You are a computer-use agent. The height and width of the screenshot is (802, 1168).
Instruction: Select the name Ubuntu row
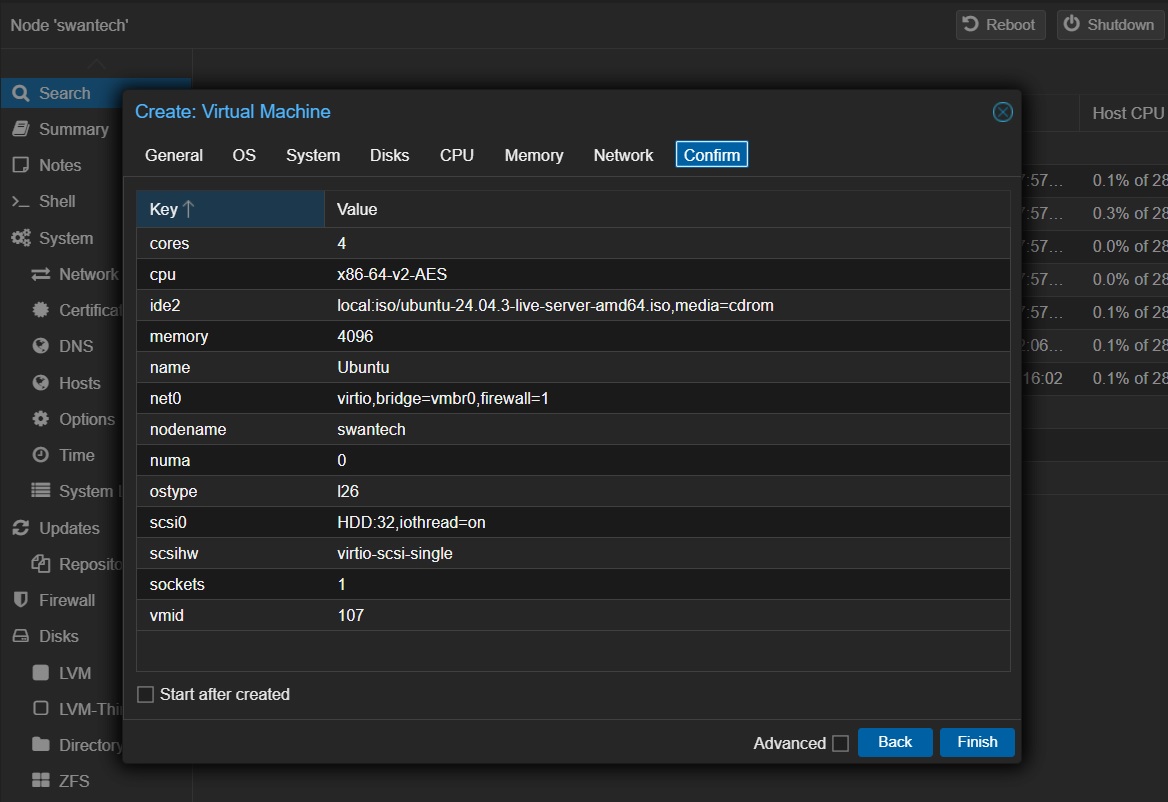pyautogui.click(x=573, y=367)
